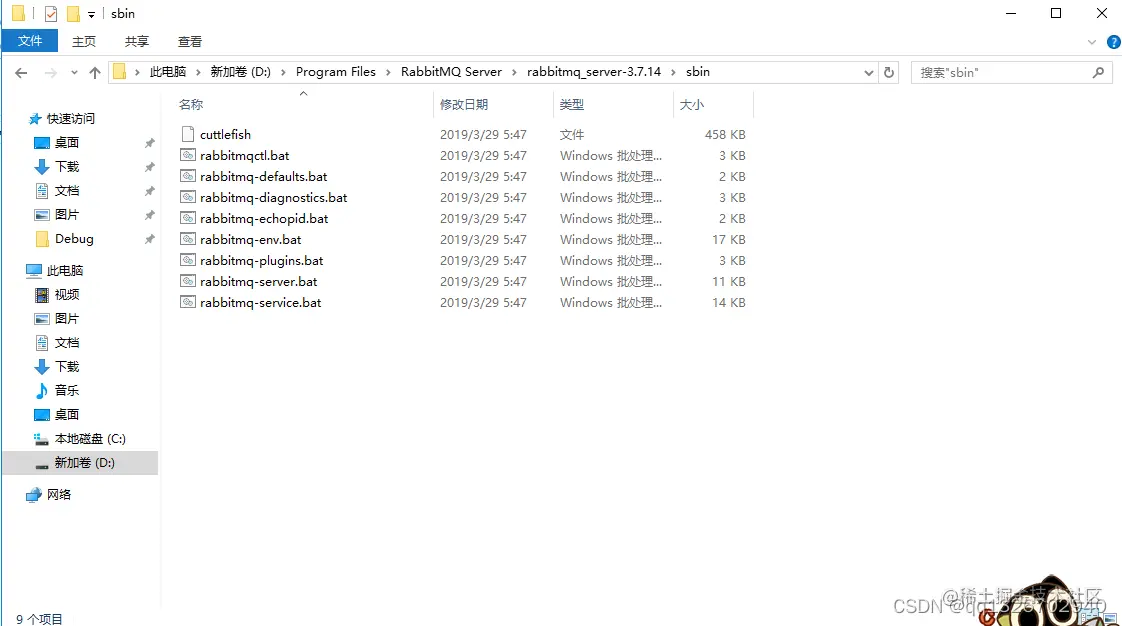Select the rabbitmqctl.bat file icon

(187, 155)
